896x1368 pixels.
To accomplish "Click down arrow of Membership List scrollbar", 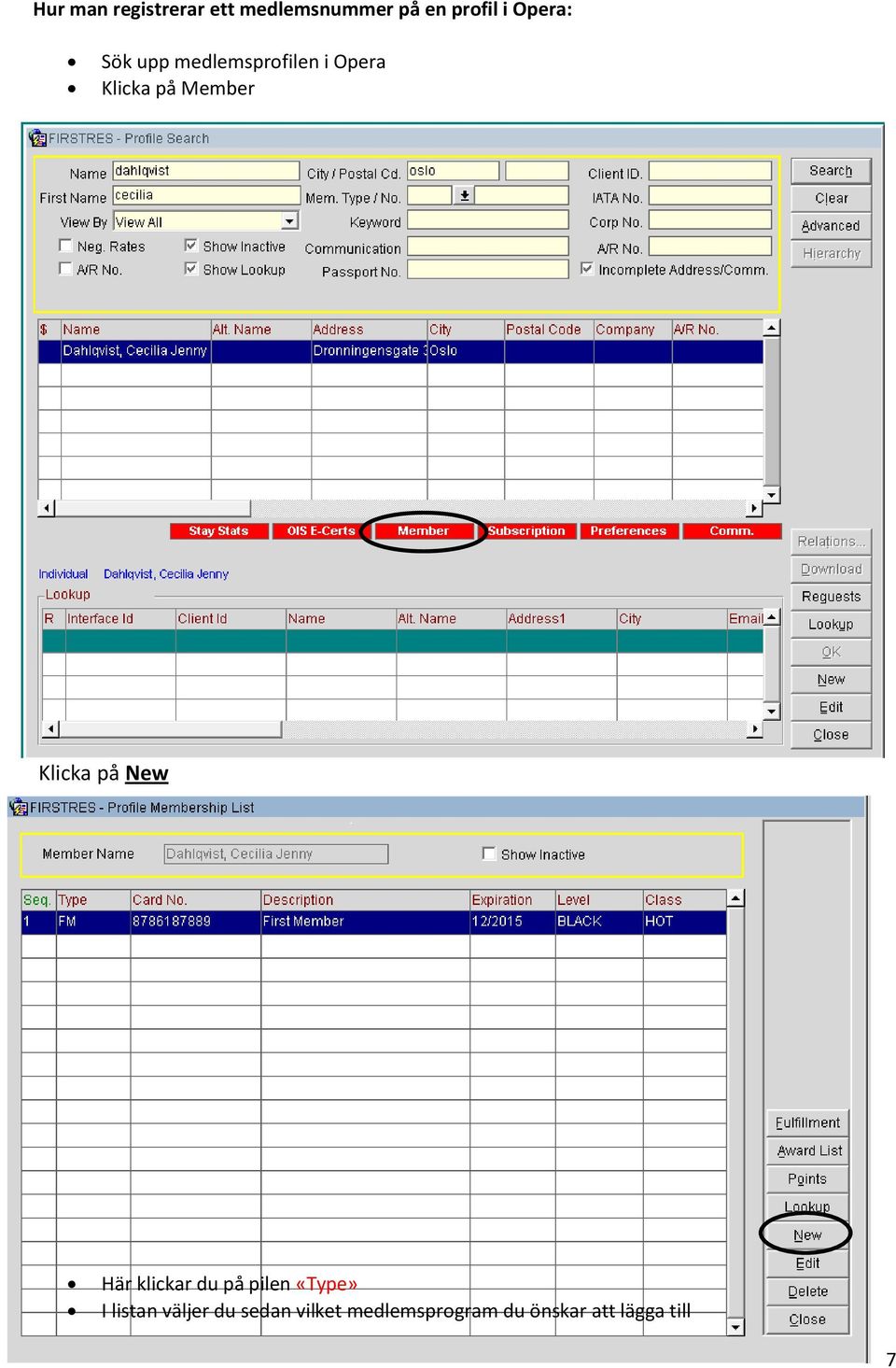I will click(x=735, y=1327).
